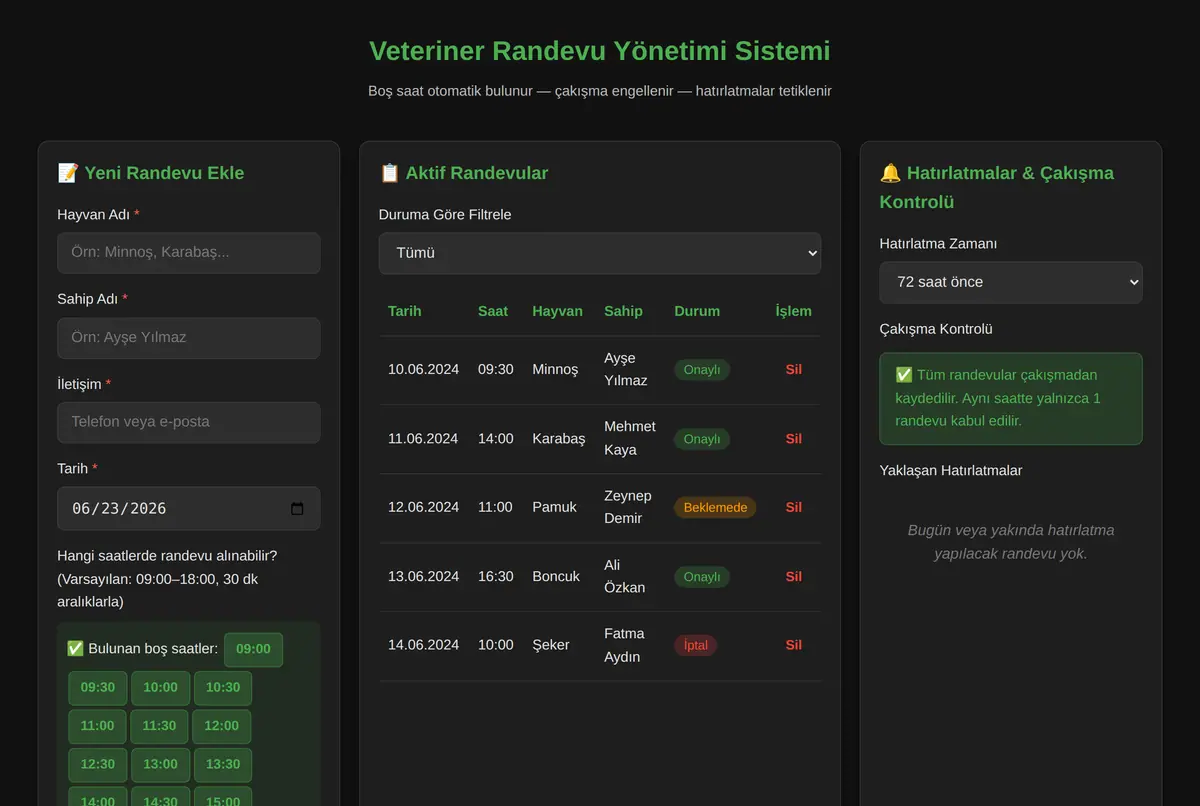Select the Tarih date field
The height and width of the screenshot is (806, 1200).
pyautogui.click(x=189, y=508)
